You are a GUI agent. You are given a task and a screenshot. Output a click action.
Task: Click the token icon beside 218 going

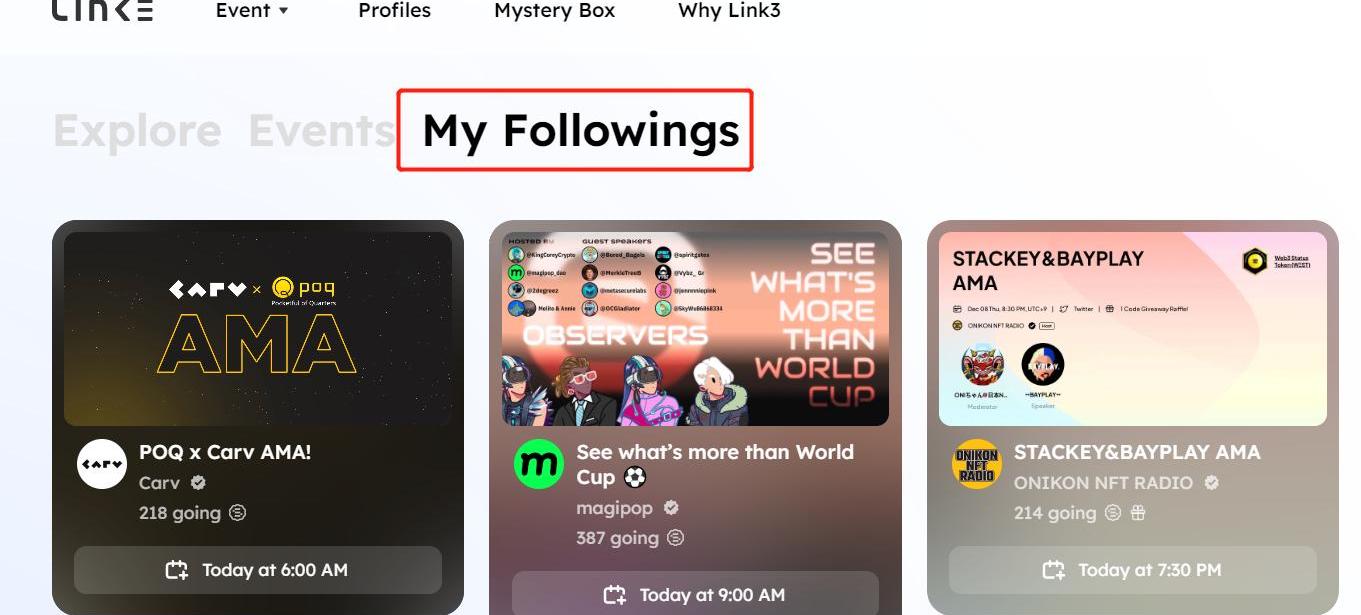tap(237, 513)
